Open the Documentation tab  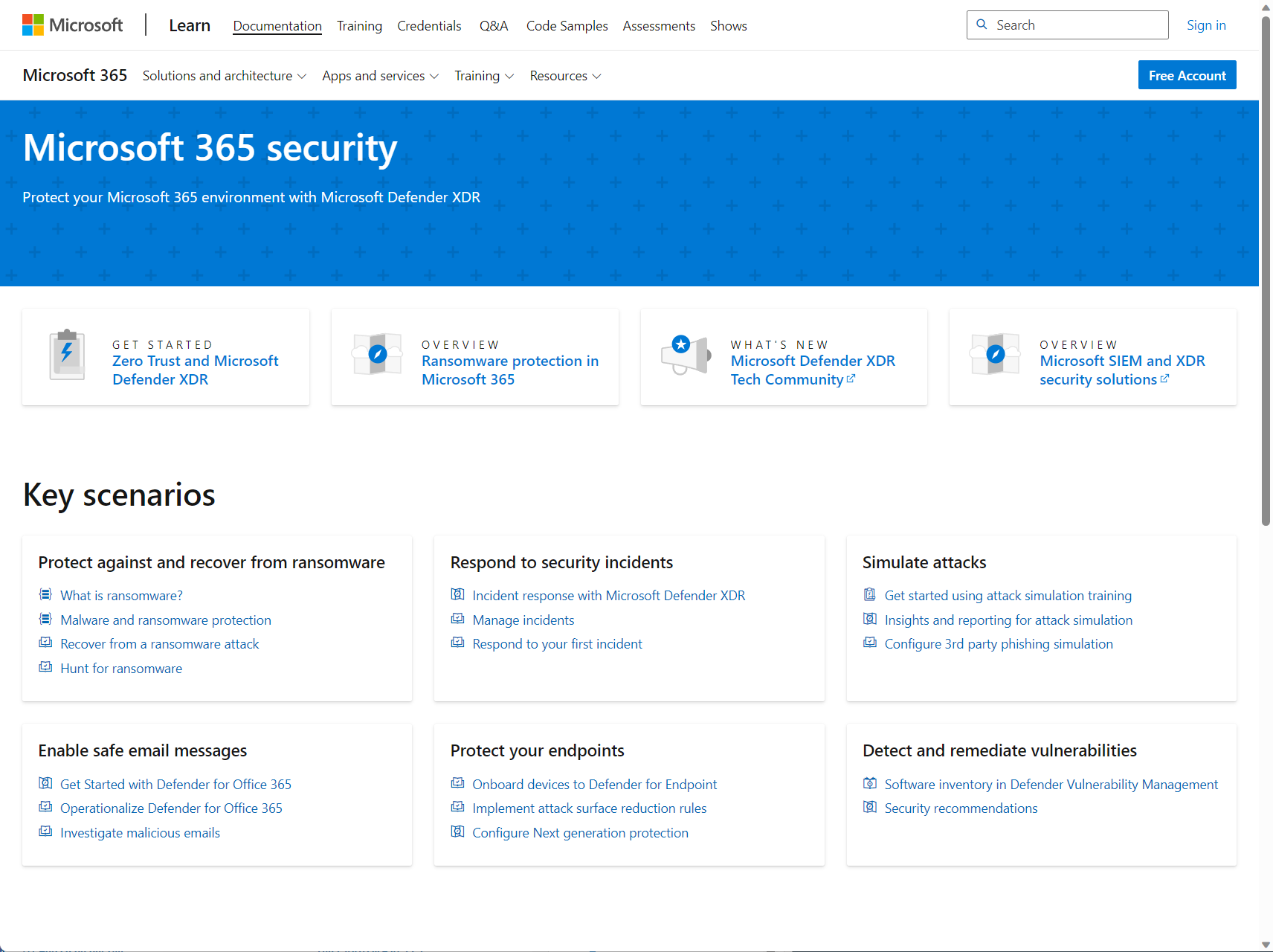[x=277, y=26]
